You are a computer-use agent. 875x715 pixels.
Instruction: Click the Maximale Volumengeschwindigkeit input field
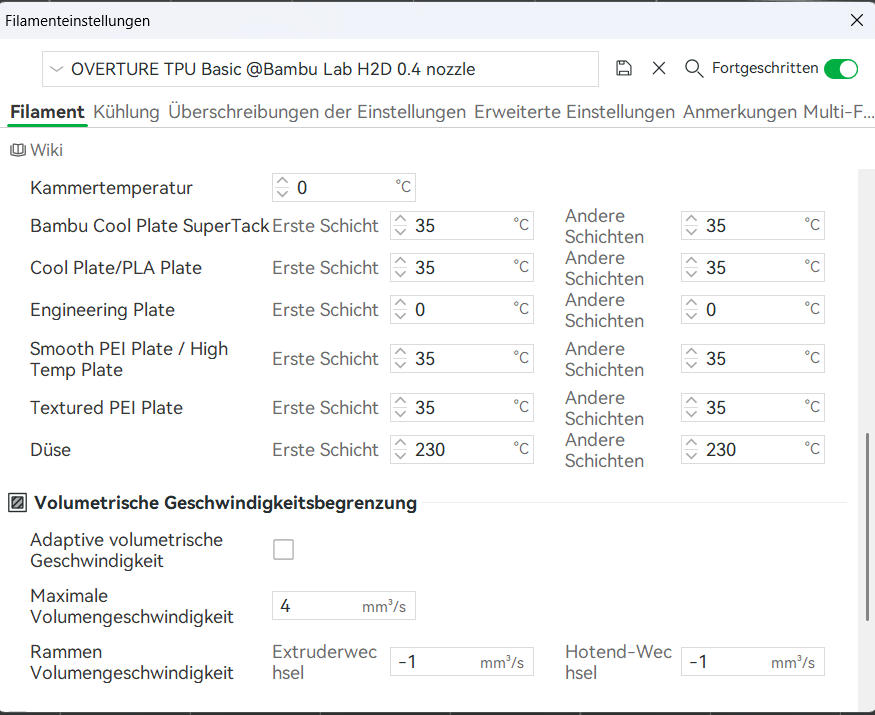pos(318,606)
